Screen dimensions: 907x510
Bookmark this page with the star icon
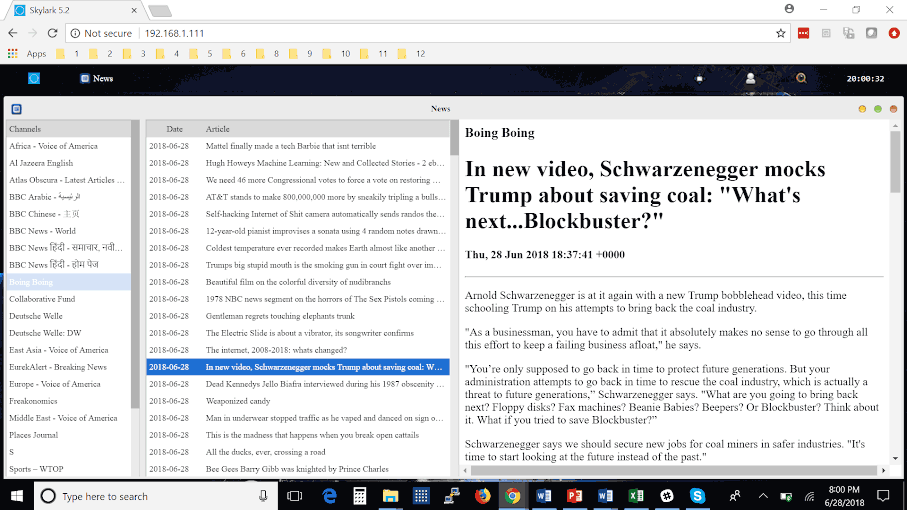(780, 34)
